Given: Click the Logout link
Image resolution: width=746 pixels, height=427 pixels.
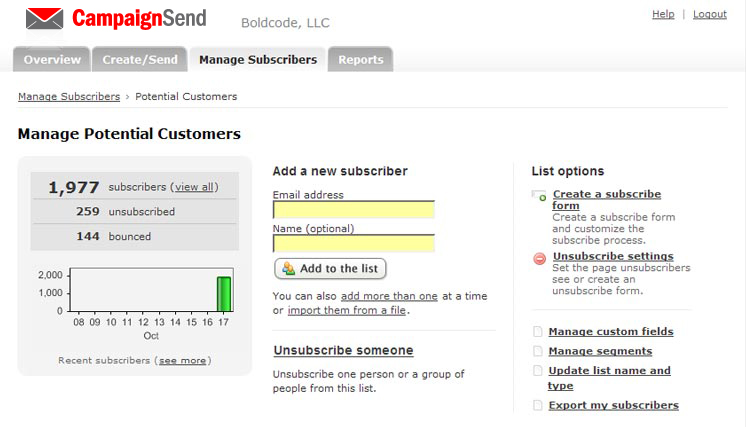Looking at the screenshot, I should pos(709,14).
